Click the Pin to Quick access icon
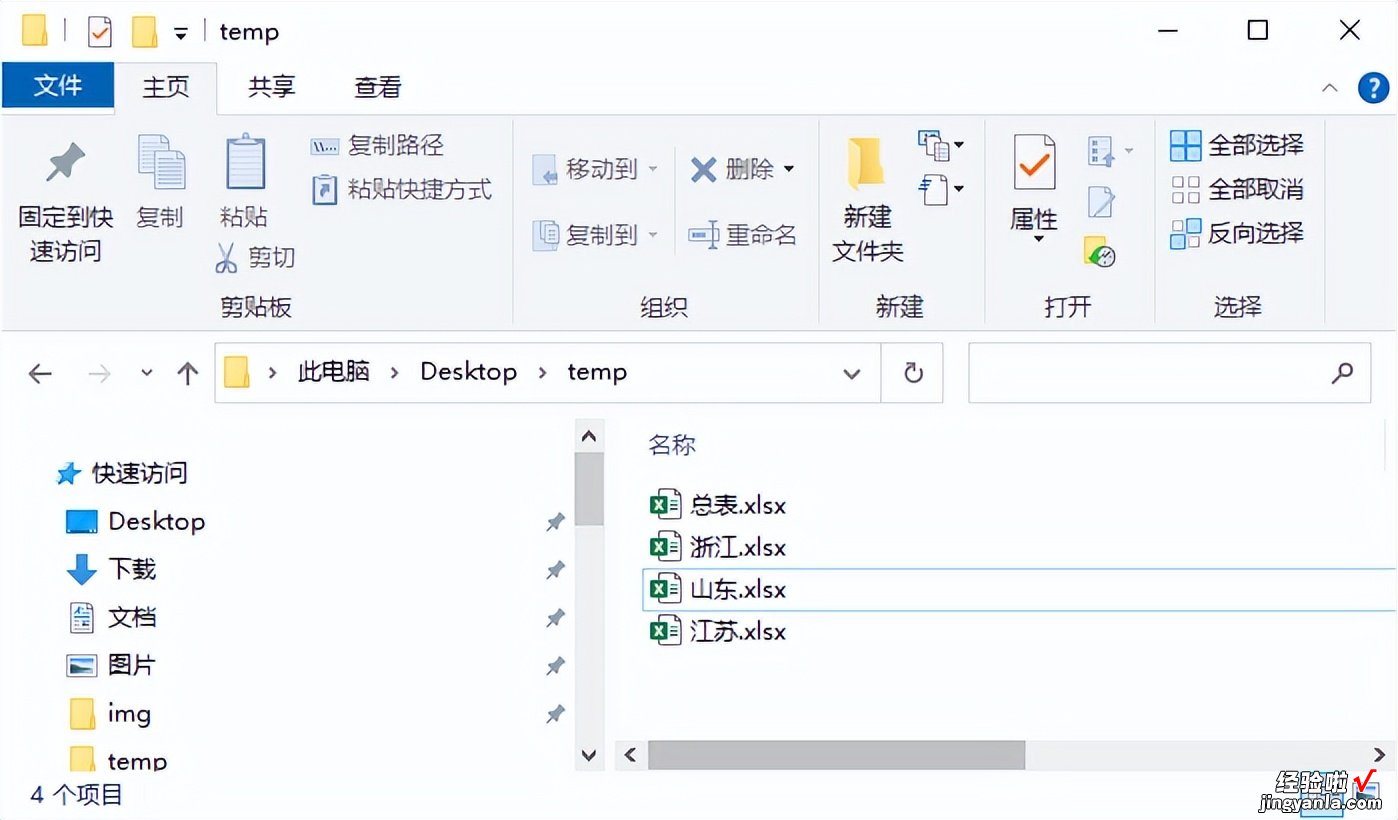Viewport: 1398px width, 820px height. point(65,164)
